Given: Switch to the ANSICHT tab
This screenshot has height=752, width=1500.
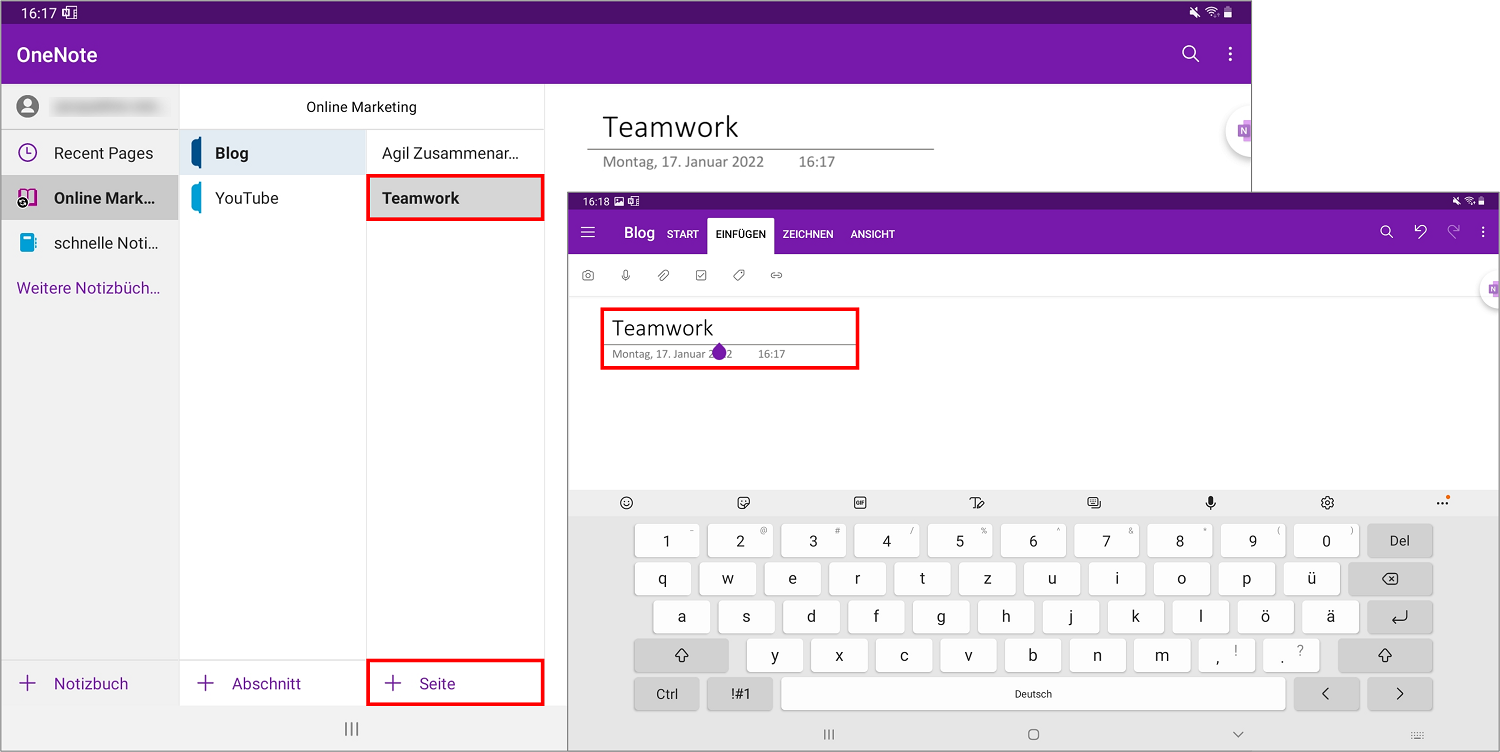Looking at the screenshot, I should point(873,234).
